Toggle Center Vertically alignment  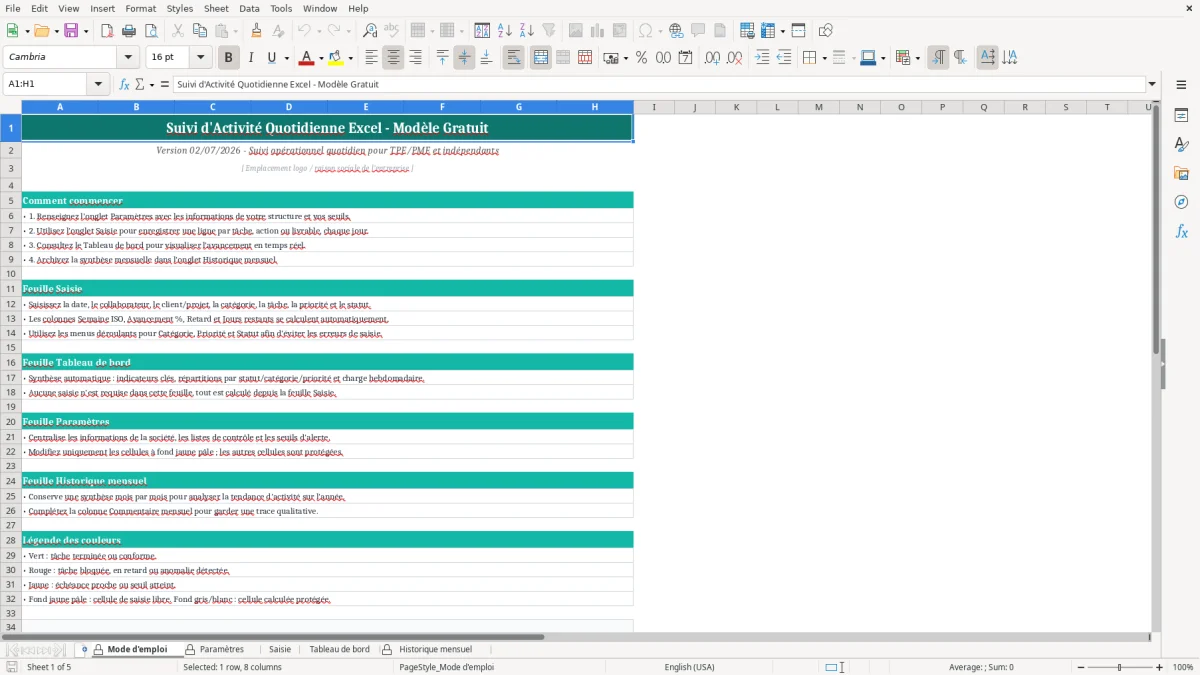464,58
